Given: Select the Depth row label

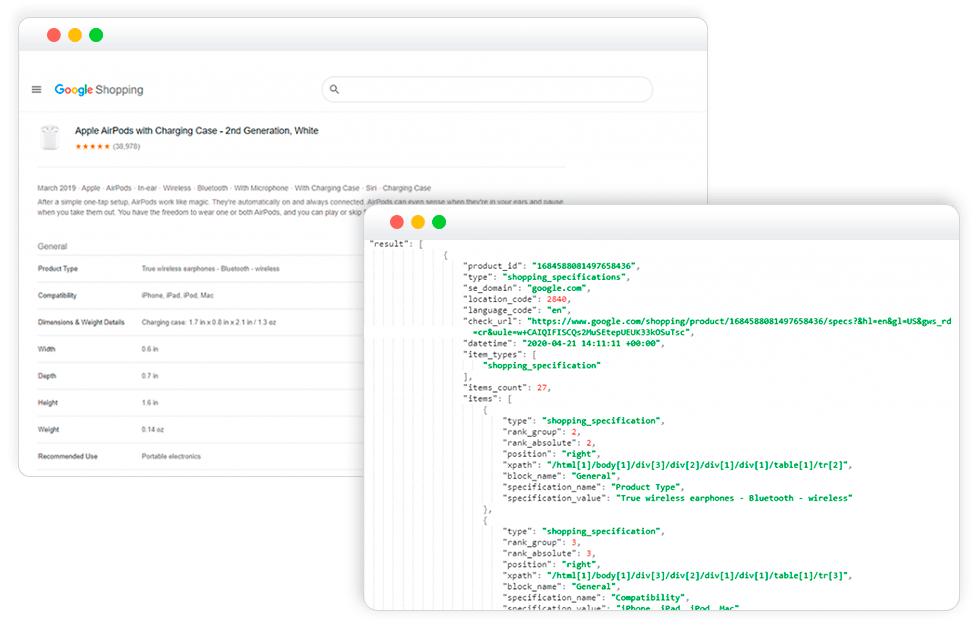Looking at the screenshot, I should click(x=47, y=376).
